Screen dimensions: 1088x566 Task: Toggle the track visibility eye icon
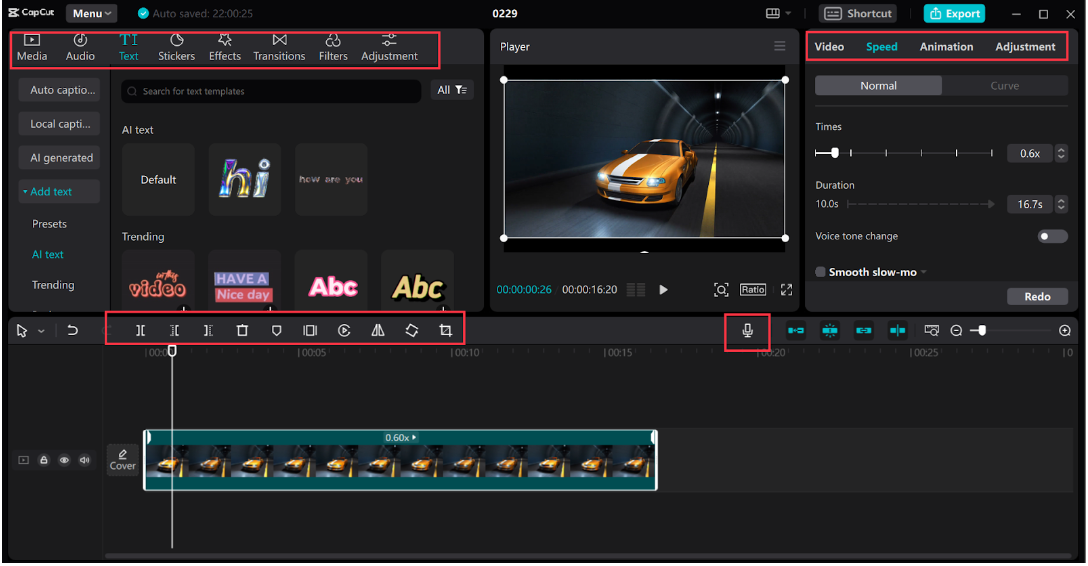64,460
